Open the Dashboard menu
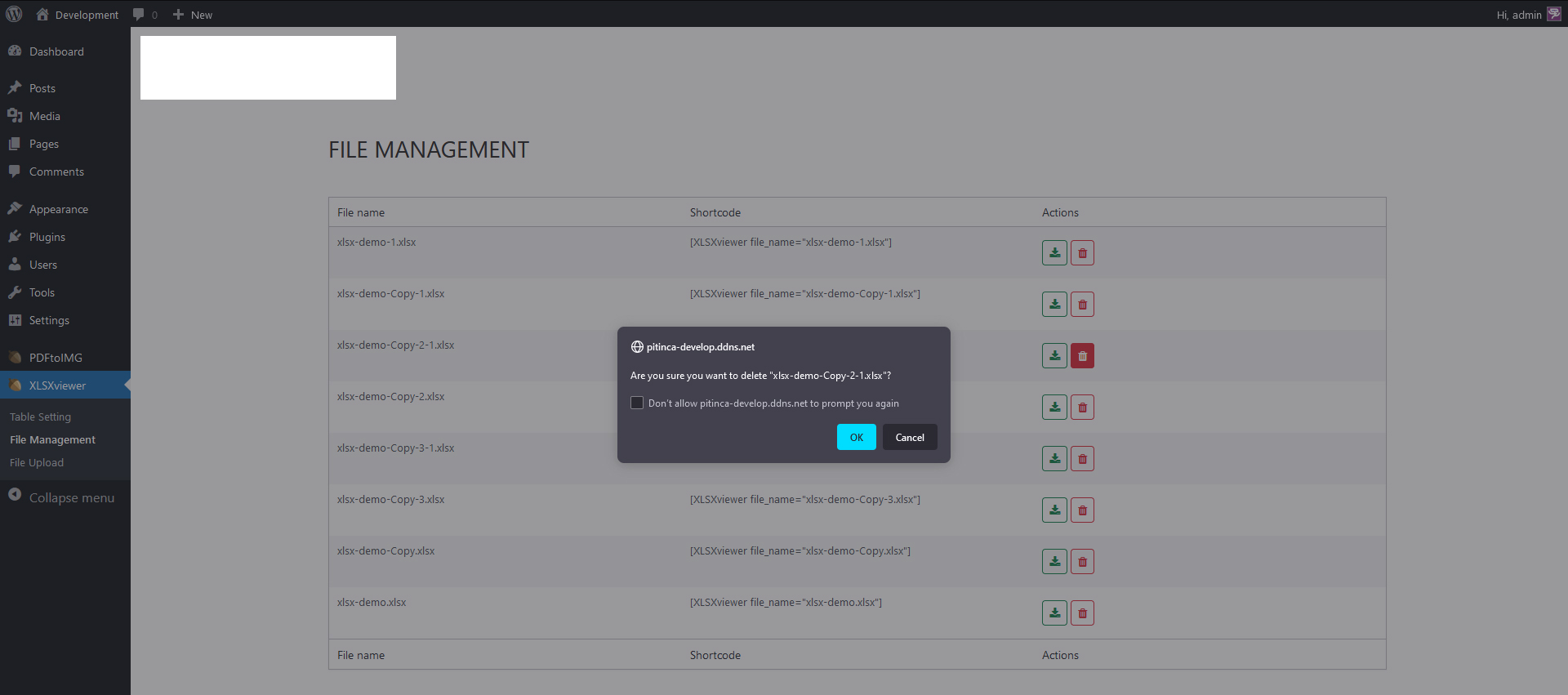This screenshot has height=695, width=1568. tap(65, 51)
